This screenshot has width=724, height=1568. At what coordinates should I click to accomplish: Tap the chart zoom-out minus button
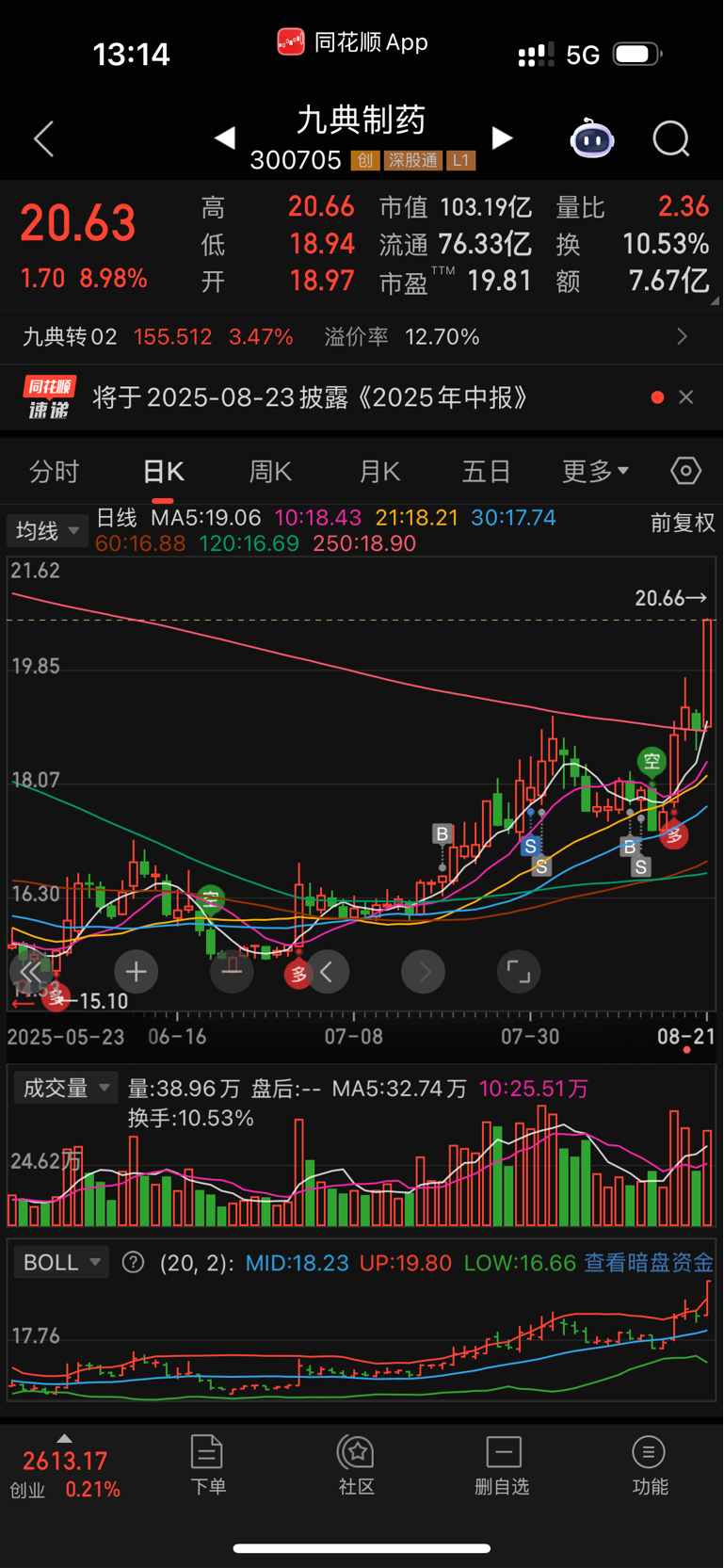(232, 972)
